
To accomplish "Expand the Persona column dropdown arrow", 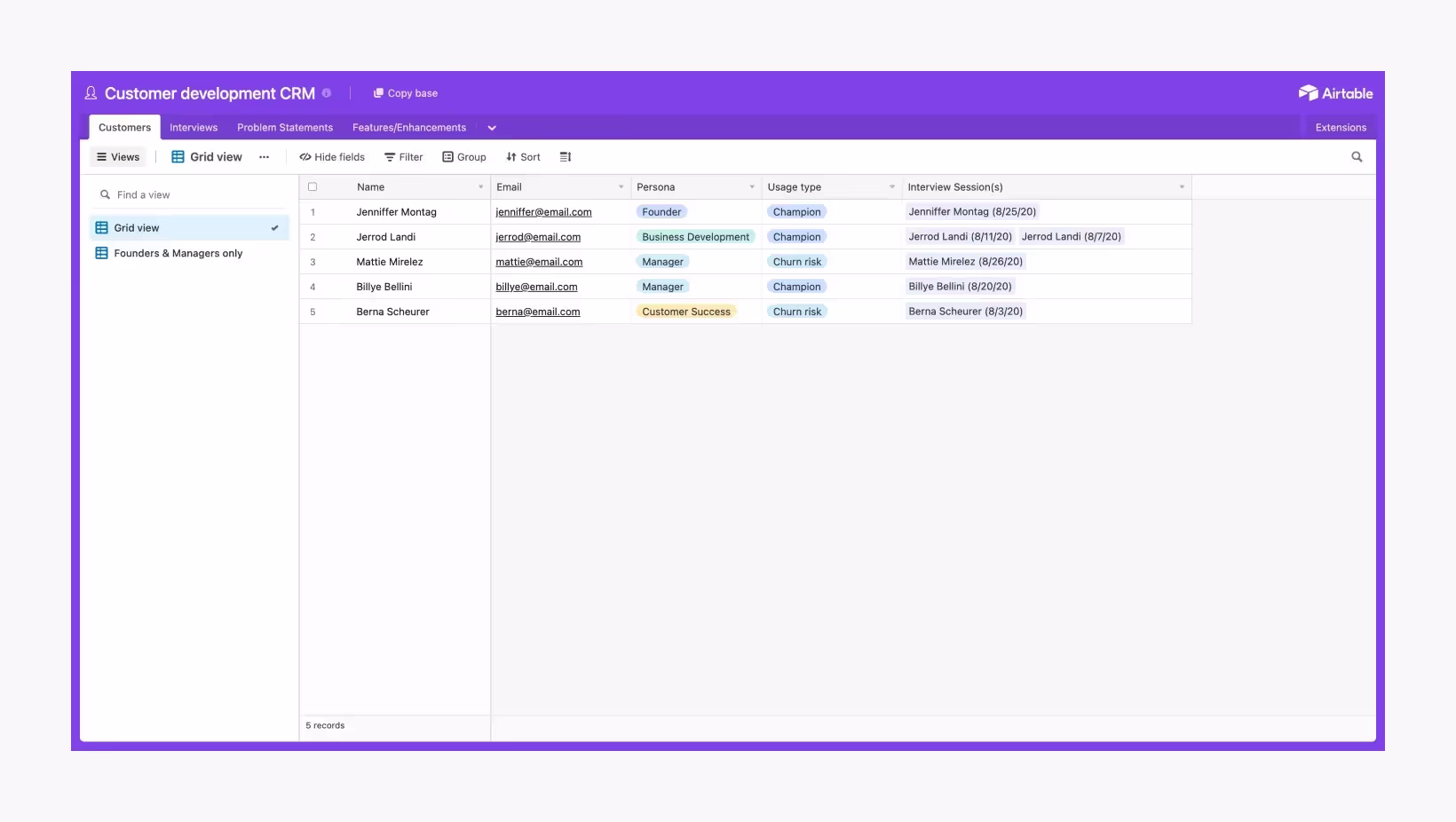I will (752, 187).
